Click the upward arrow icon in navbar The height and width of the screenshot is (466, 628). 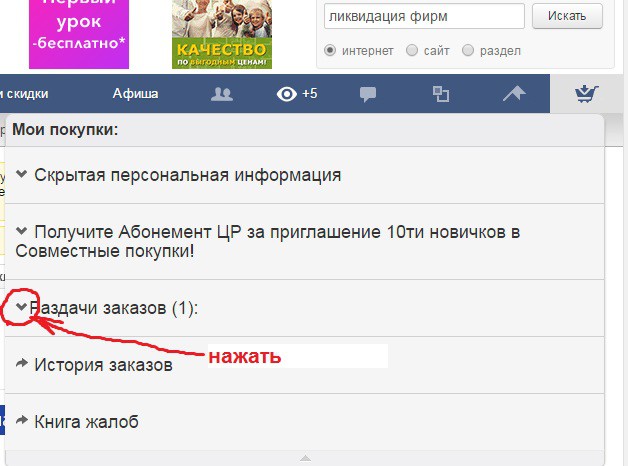514,94
